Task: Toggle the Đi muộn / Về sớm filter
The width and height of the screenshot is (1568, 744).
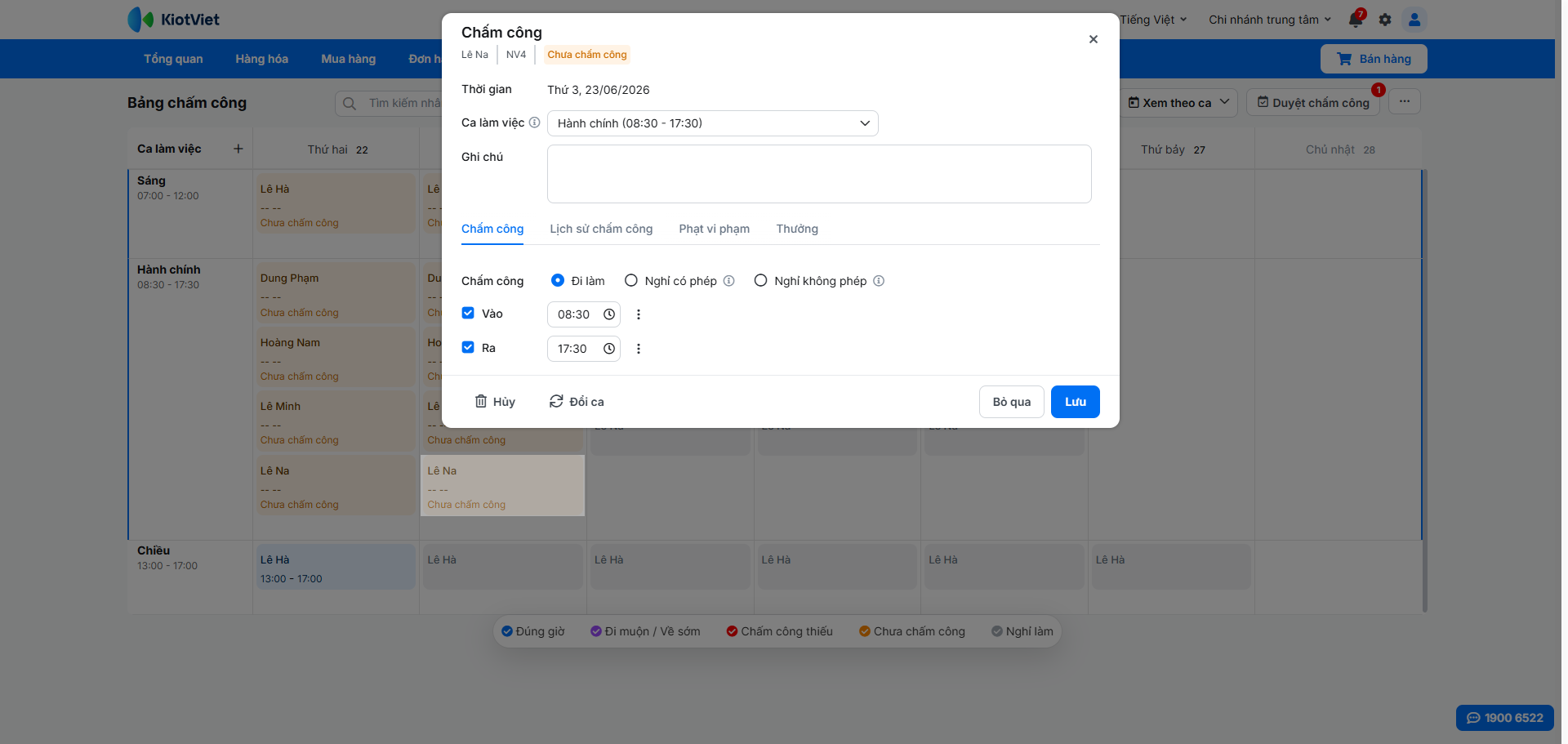Action: click(x=645, y=631)
